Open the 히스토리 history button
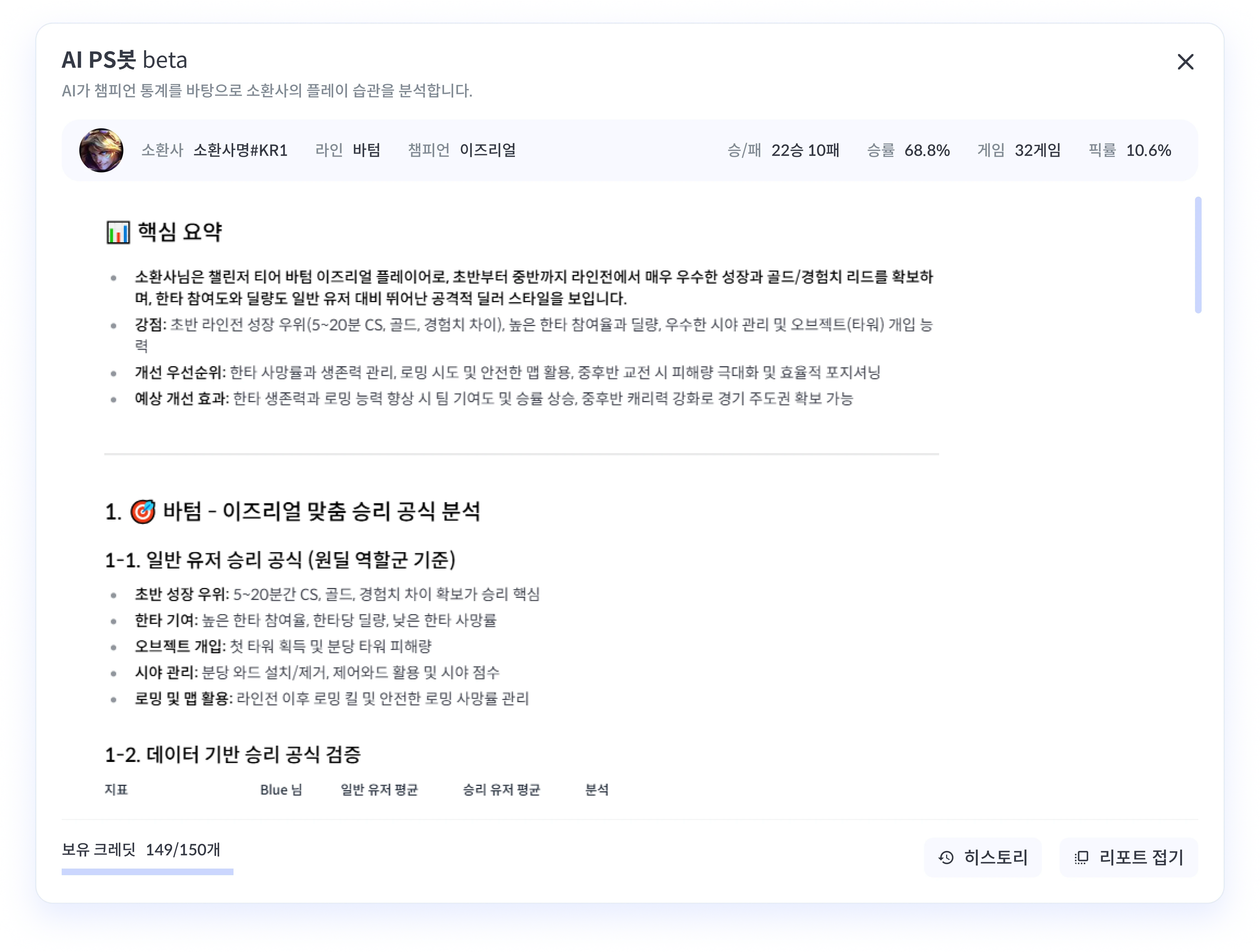1260x952 pixels. [x=983, y=857]
